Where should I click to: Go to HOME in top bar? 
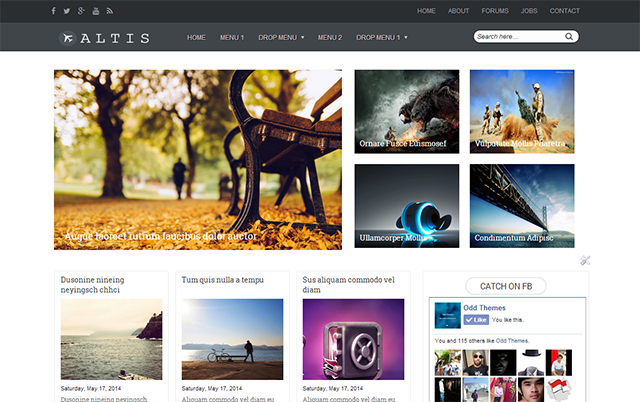426,11
